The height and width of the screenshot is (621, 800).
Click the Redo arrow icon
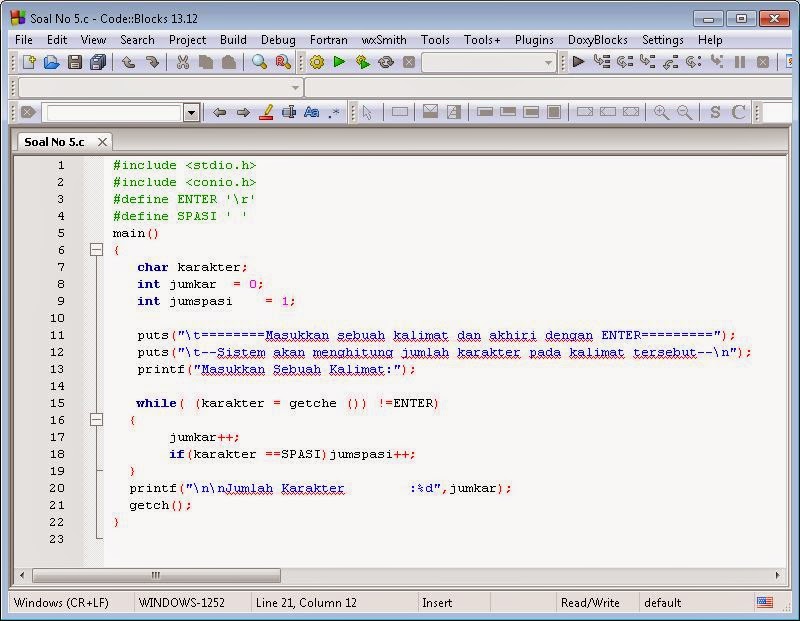click(x=152, y=62)
